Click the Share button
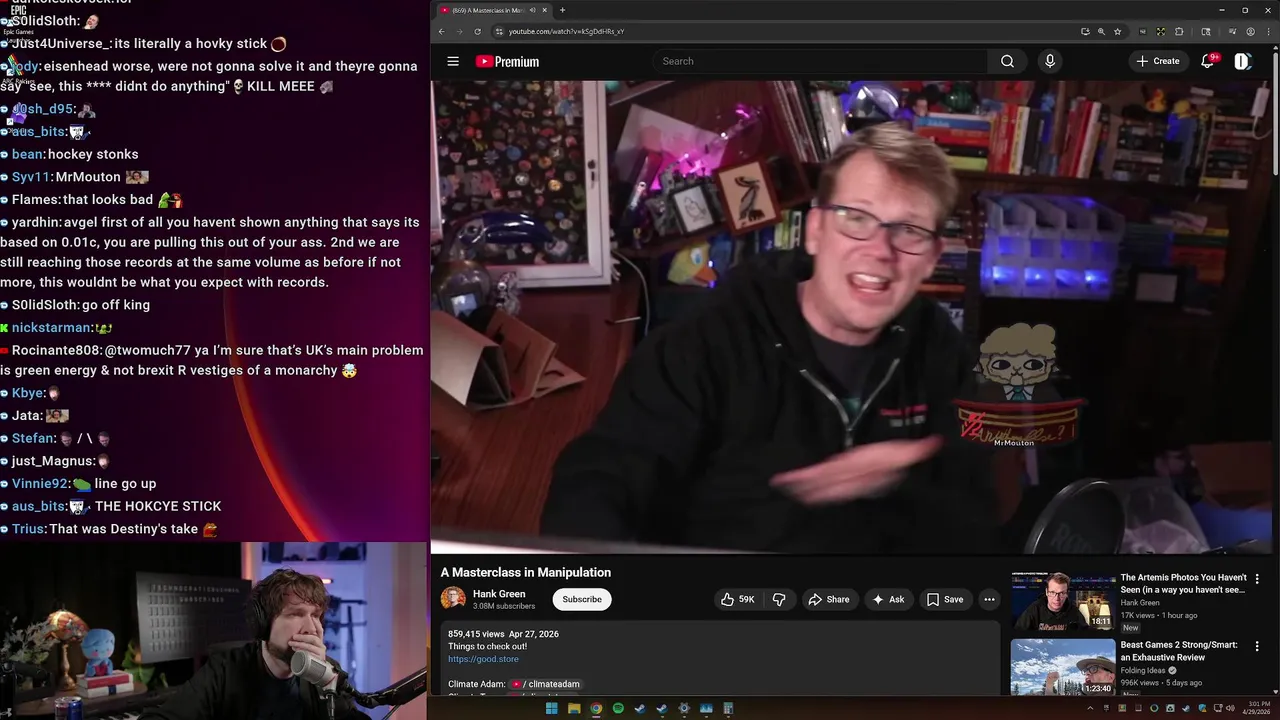This screenshot has height=720, width=1280. pyautogui.click(x=828, y=600)
